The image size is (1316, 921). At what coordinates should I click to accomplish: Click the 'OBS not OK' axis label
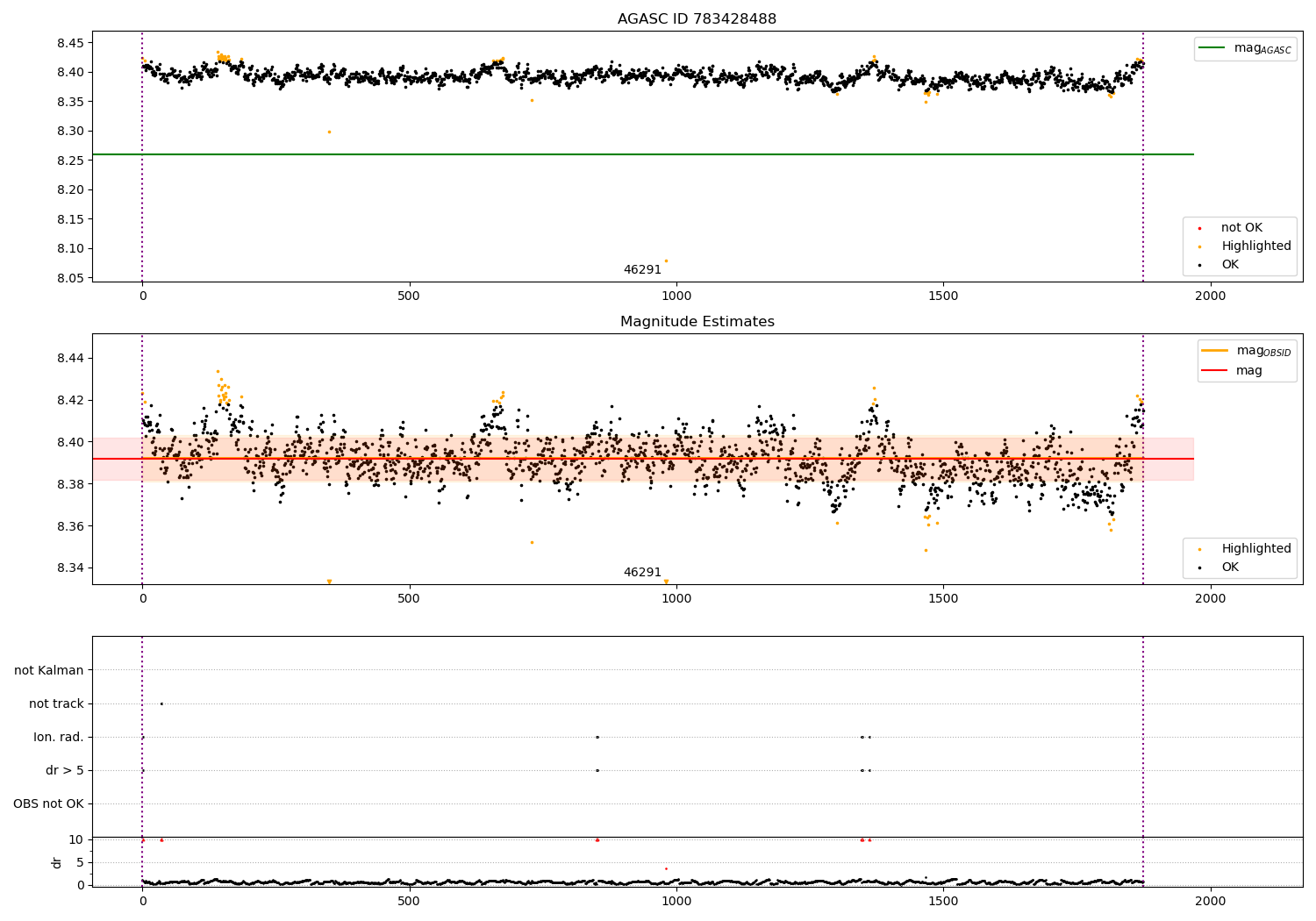[48, 803]
